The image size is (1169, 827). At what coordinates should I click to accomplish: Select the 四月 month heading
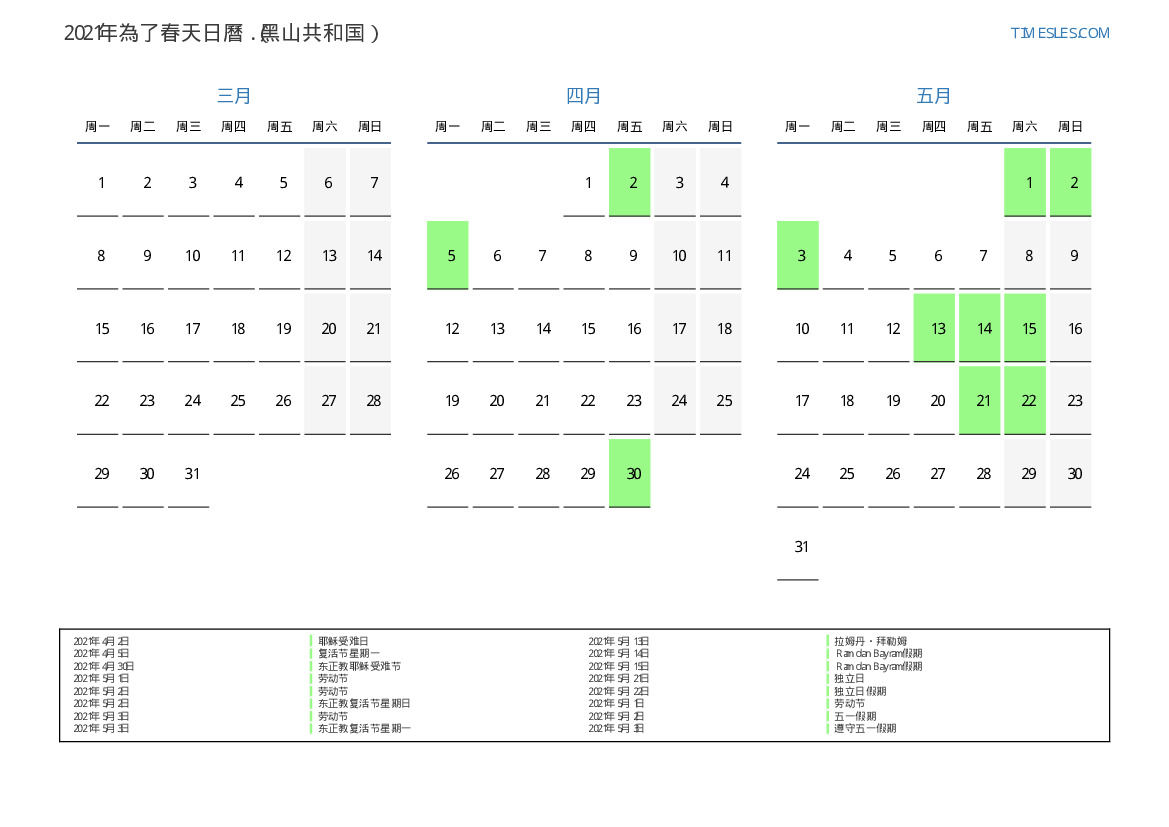click(584, 96)
